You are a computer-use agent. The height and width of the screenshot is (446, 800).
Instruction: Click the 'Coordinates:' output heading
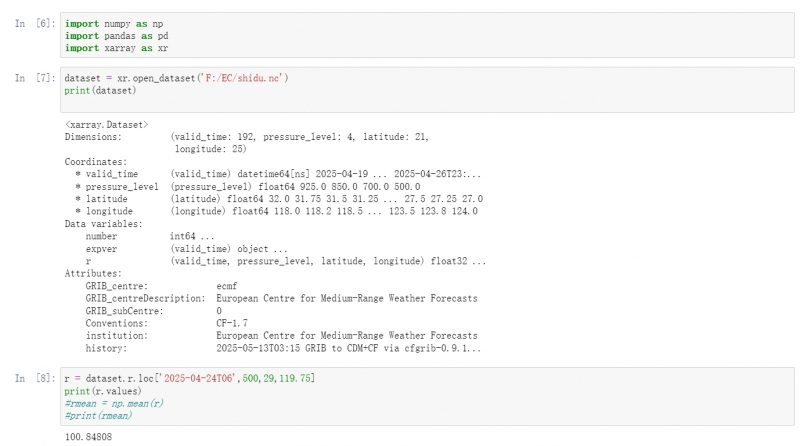[95, 161]
